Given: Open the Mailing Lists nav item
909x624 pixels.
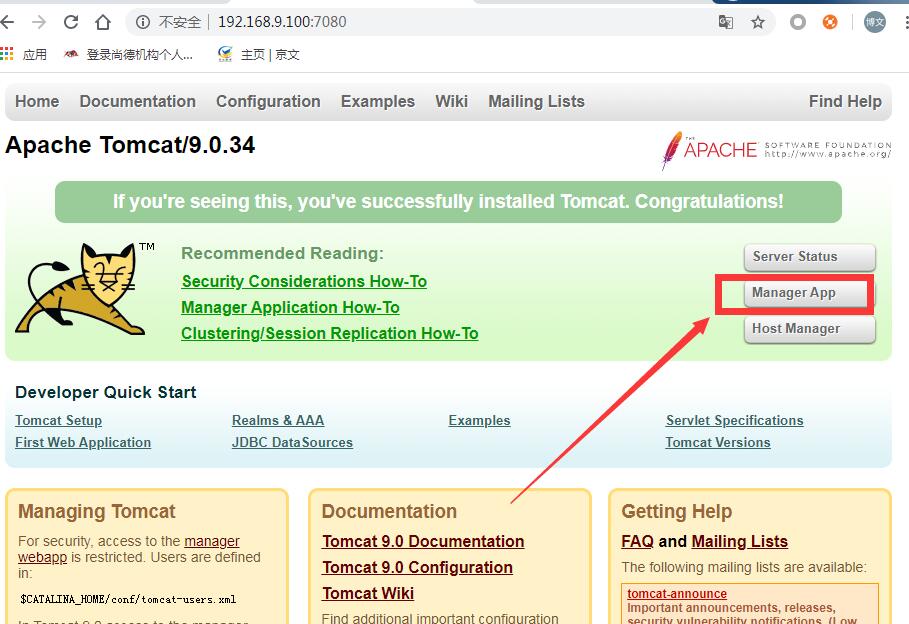Looking at the screenshot, I should (536, 101).
